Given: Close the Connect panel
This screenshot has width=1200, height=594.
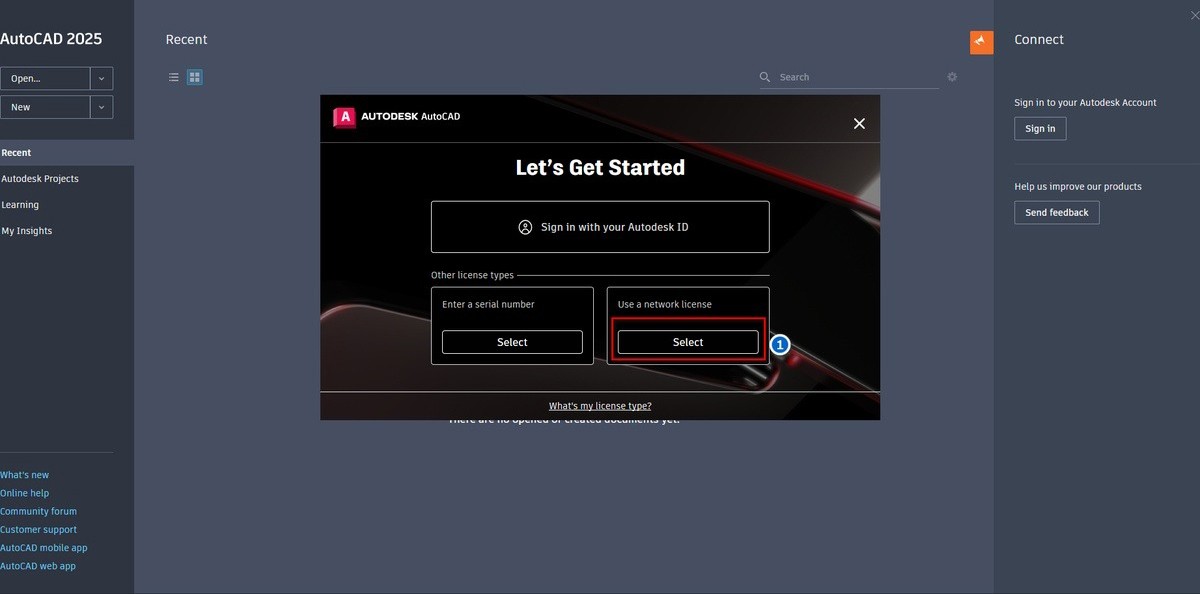Looking at the screenshot, I should [1195, 15].
